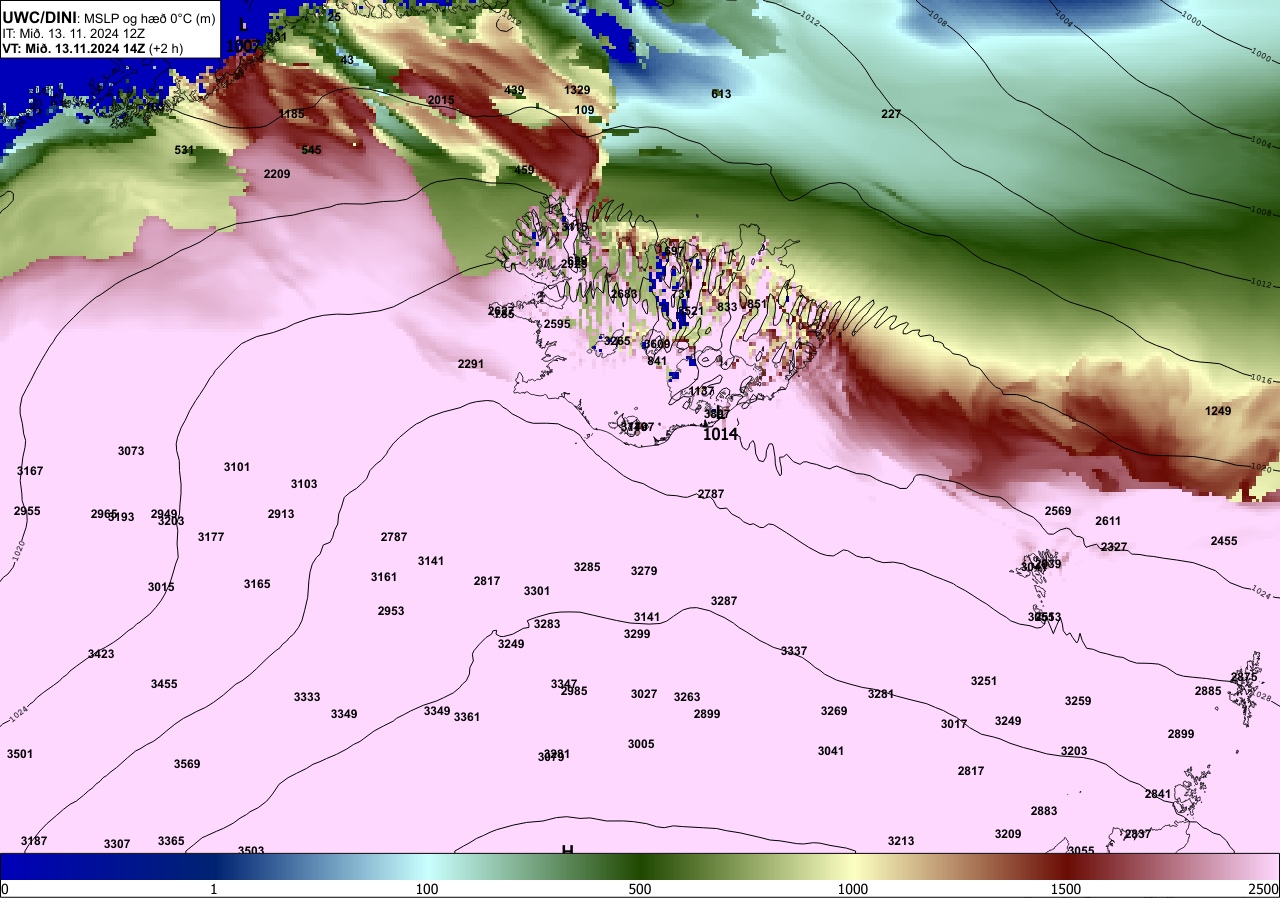Click the map value 2291
Image resolution: width=1280 pixels, height=898 pixels.
pyautogui.click(x=471, y=364)
